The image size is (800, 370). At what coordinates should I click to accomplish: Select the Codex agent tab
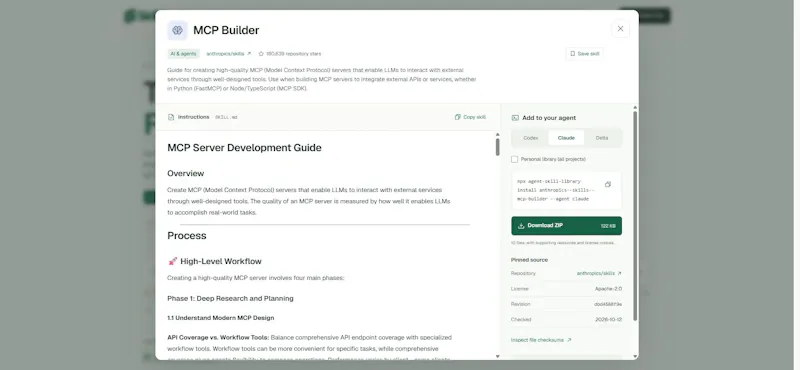pyautogui.click(x=531, y=138)
